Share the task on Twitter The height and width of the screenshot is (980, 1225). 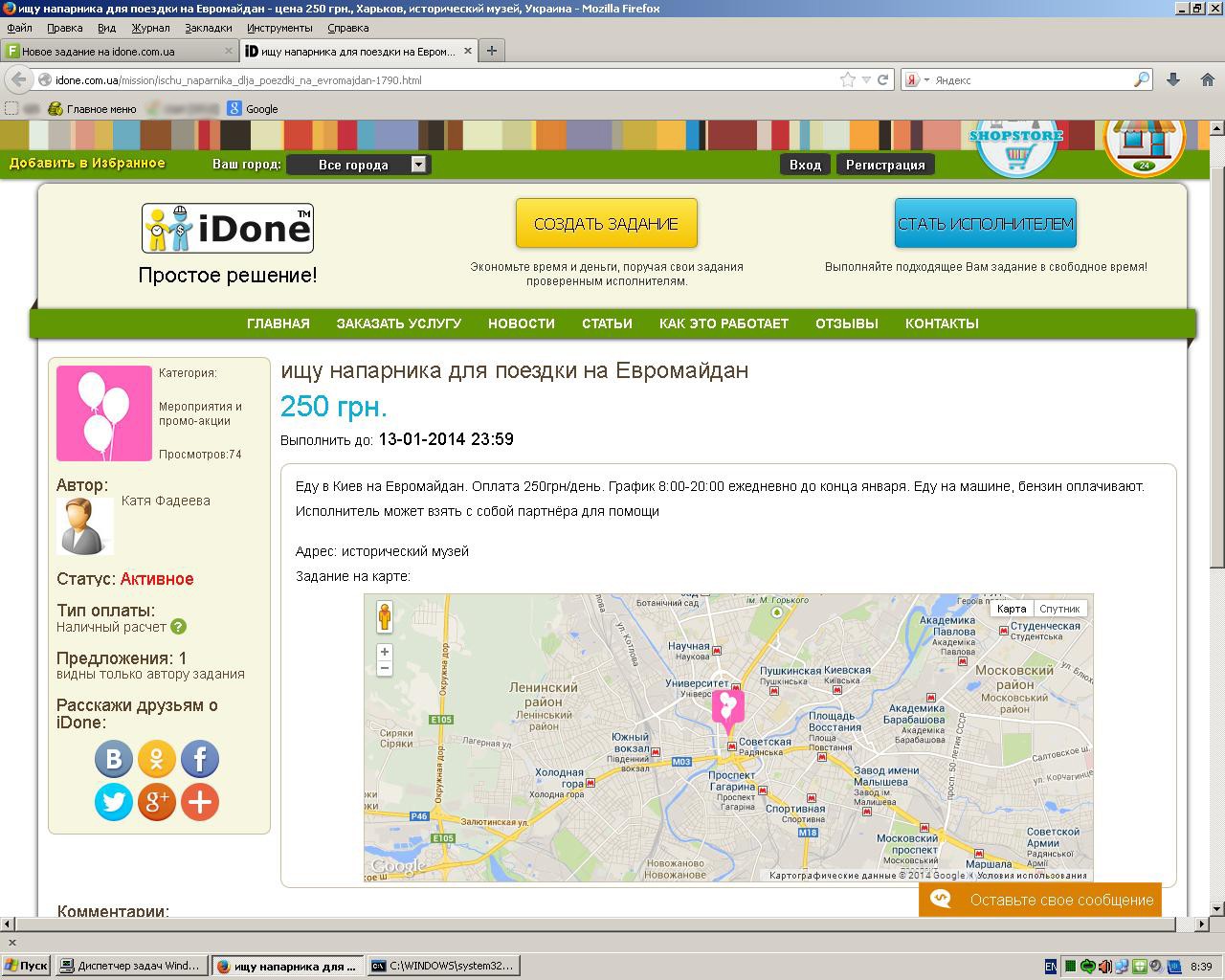click(x=113, y=802)
